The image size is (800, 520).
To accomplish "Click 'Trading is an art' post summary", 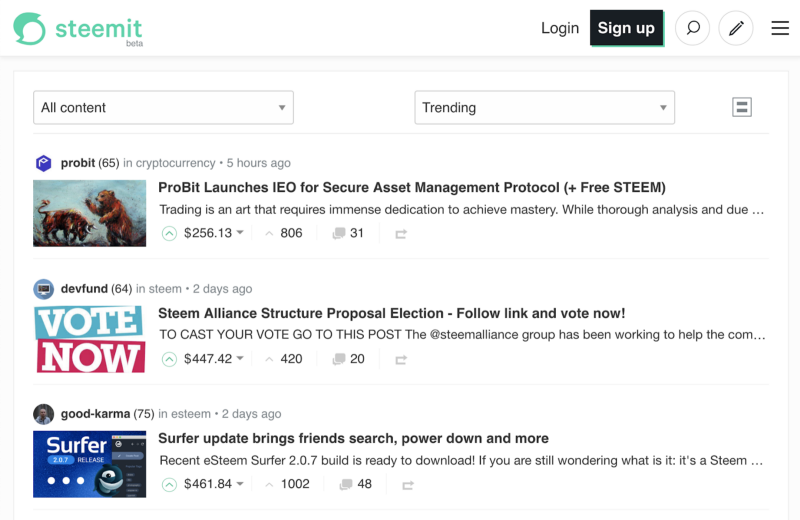I will click(462, 210).
